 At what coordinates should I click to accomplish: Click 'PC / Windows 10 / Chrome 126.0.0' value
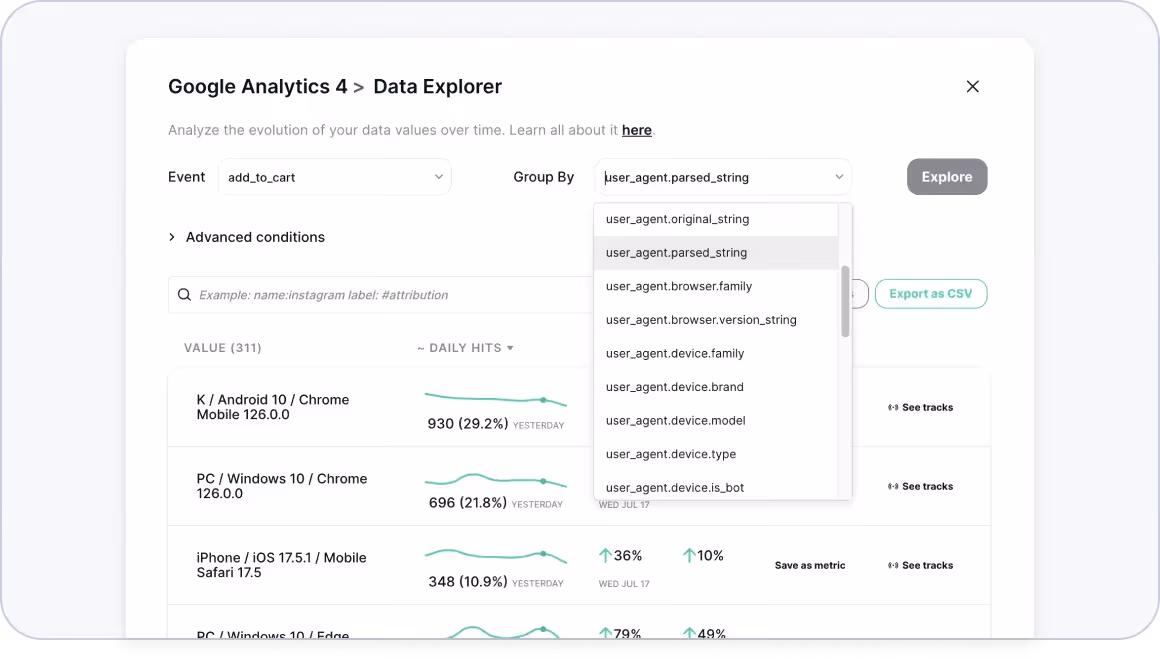click(281, 487)
